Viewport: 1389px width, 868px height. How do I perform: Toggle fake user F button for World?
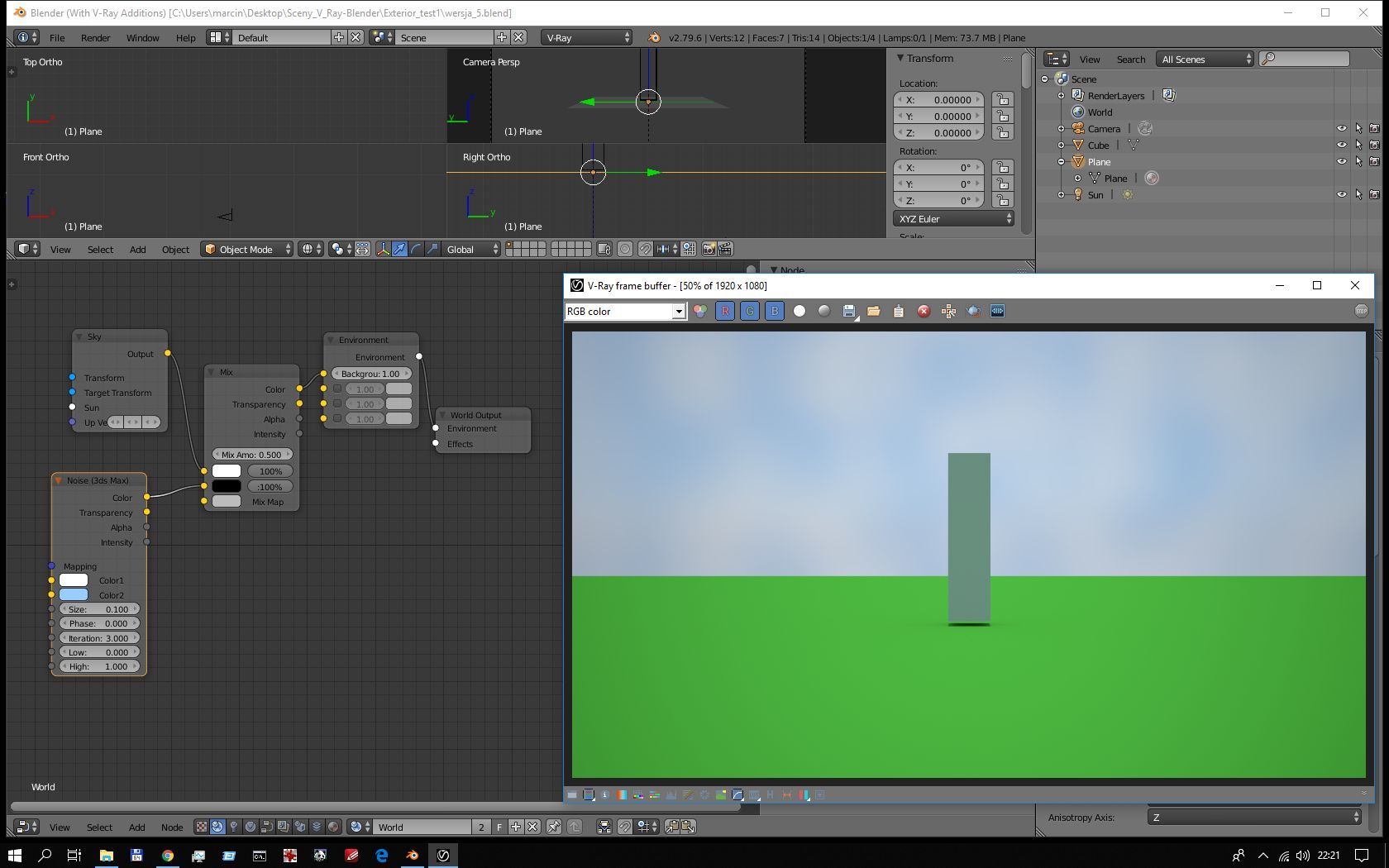click(499, 827)
